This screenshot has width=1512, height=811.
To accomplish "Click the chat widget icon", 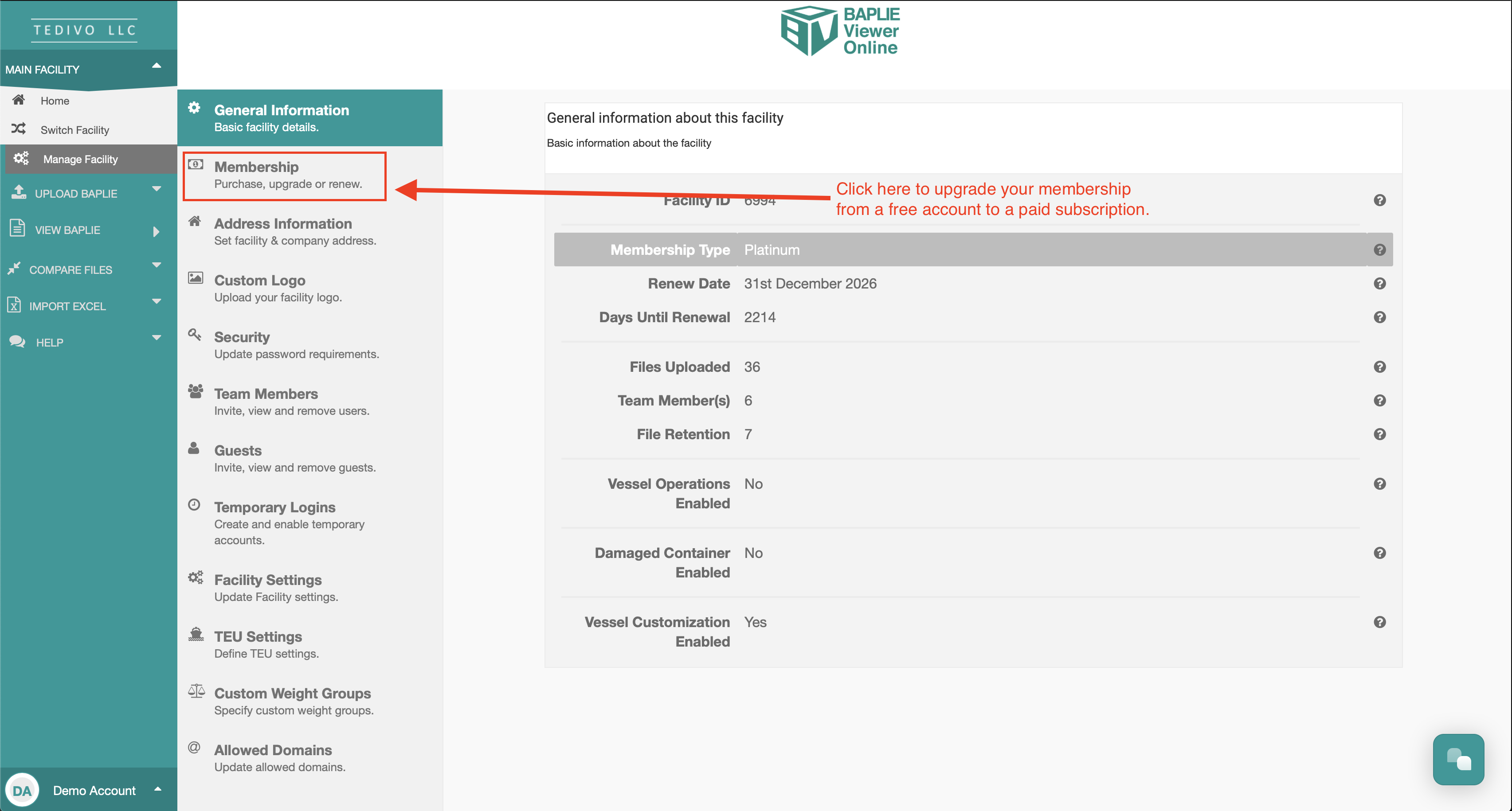I will [1457, 759].
